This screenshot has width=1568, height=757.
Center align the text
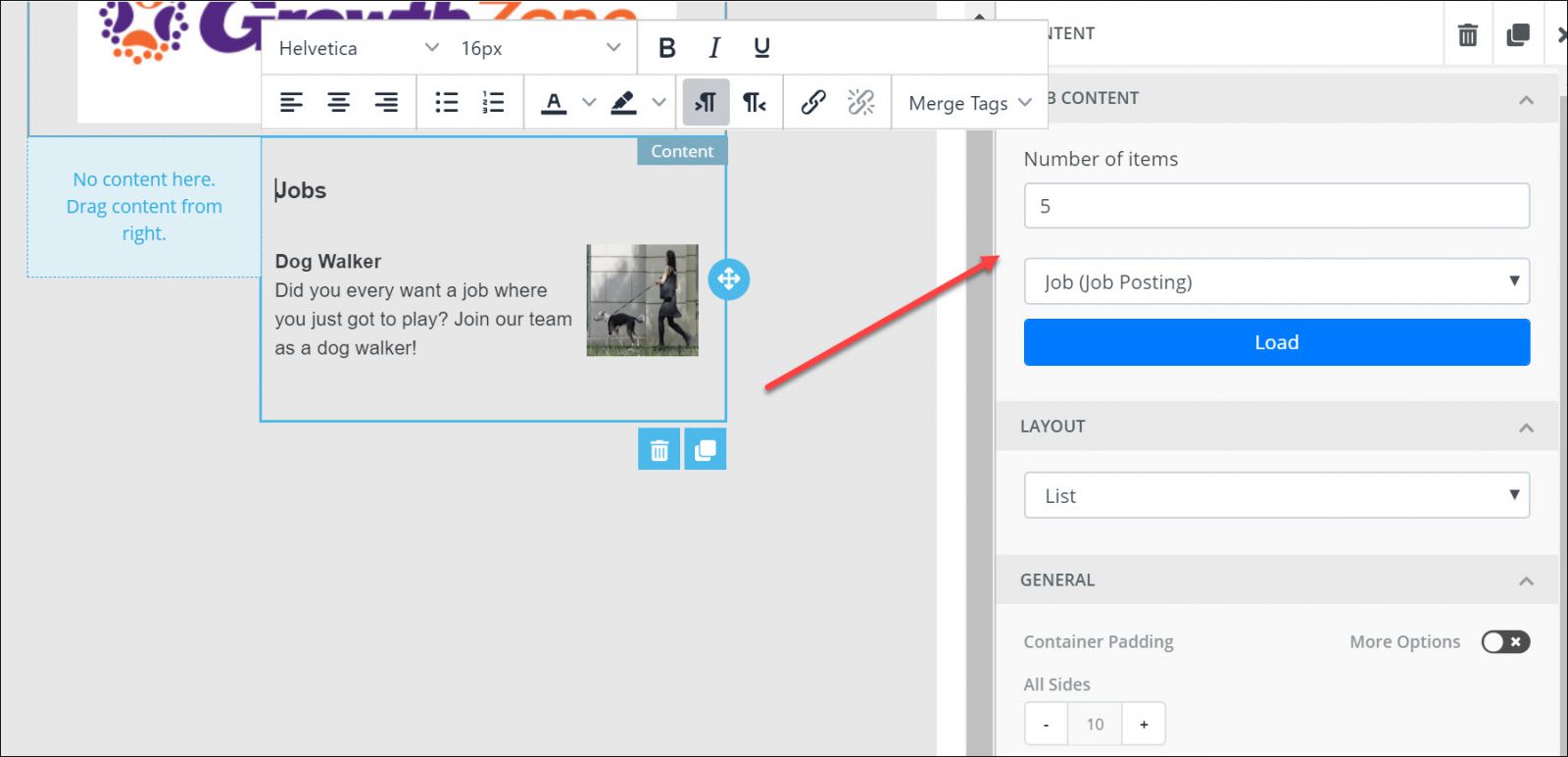338,103
